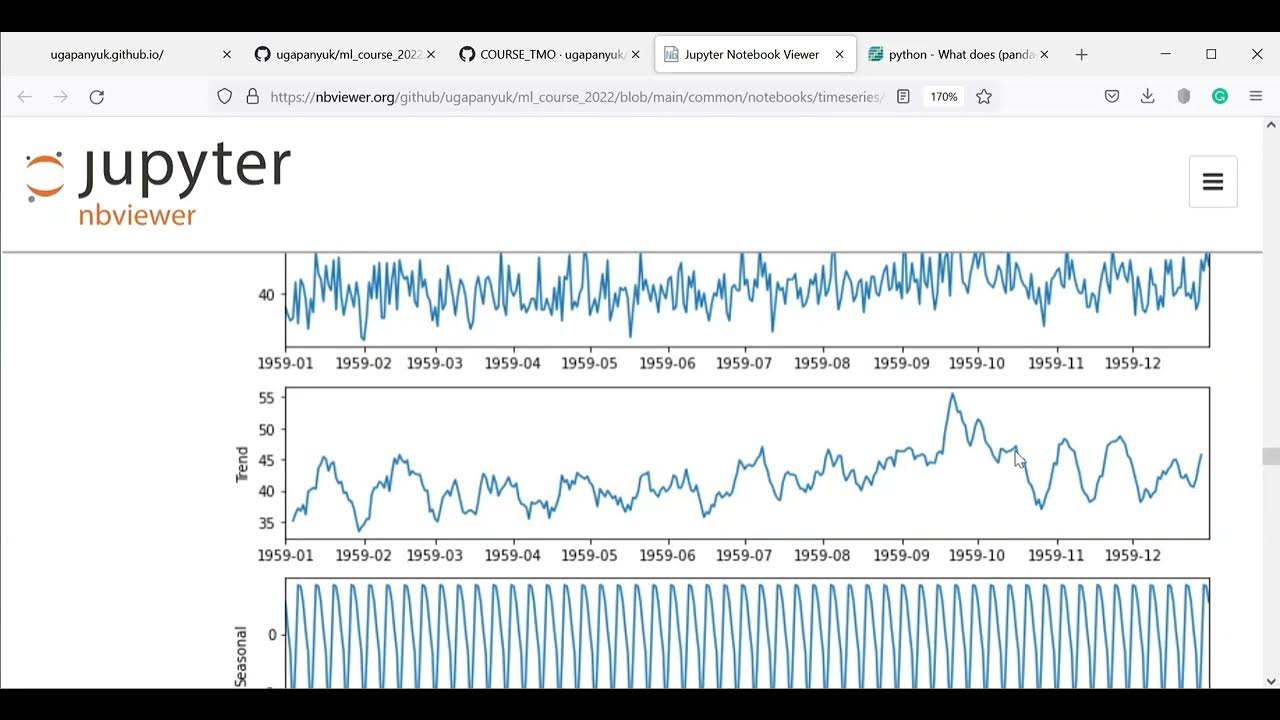This screenshot has width=1280, height=720.
Task: Click the 1959-06 tick under Trend plot
Action: pos(667,555)
